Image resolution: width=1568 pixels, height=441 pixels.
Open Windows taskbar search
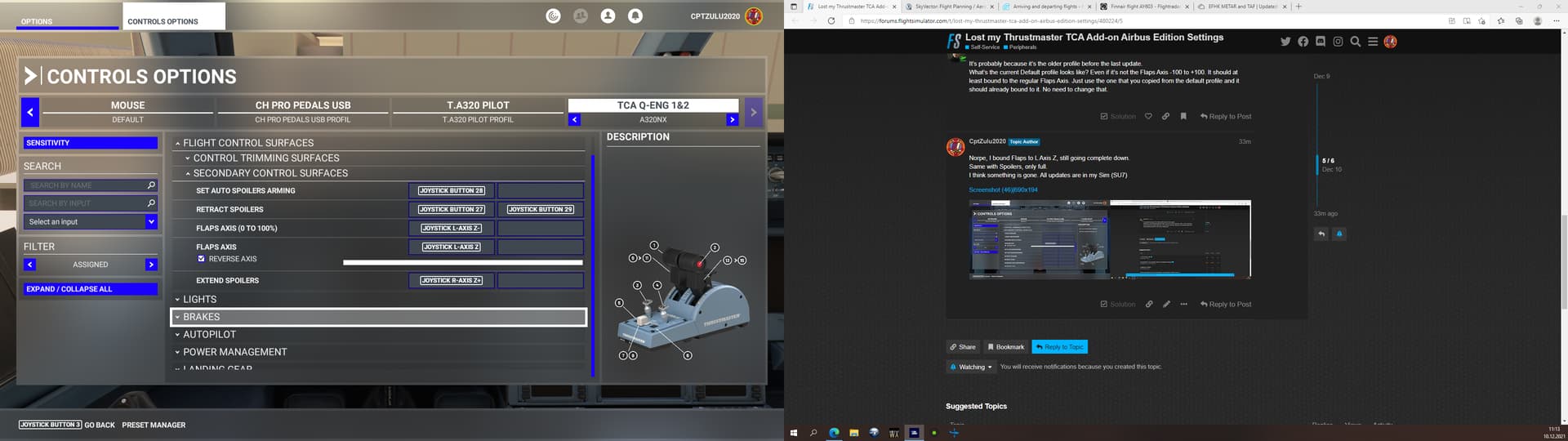point(813,433)
